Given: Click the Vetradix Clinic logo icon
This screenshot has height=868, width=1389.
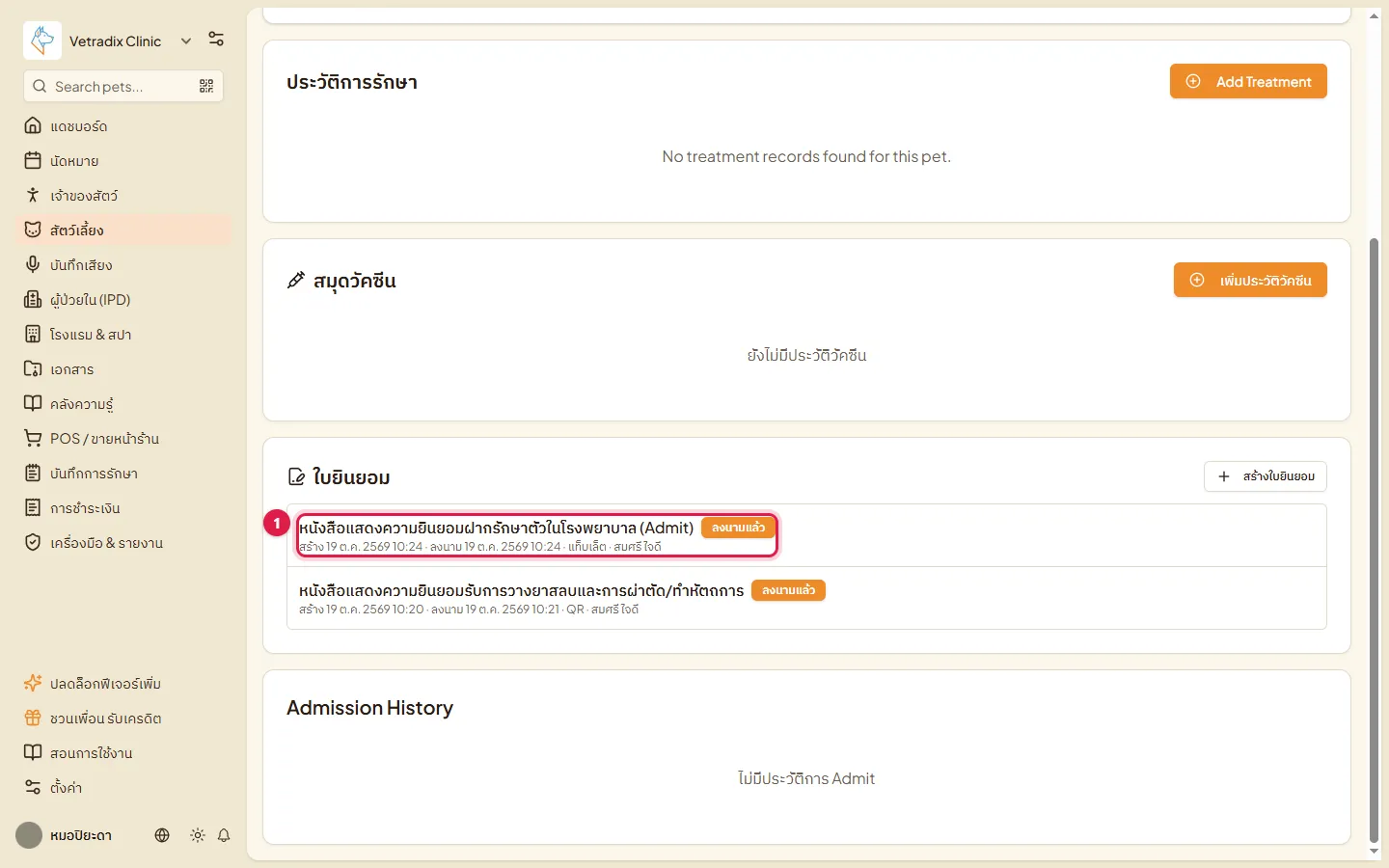Looking at the screenshot, I should (x=42, y=41).
